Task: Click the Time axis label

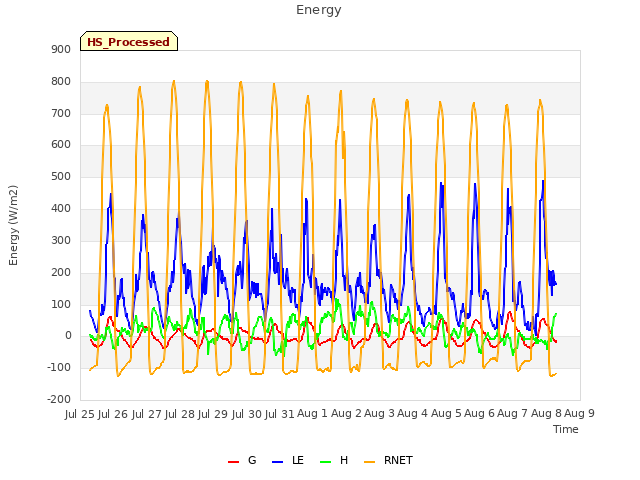Action: click(x=566, y=429)
